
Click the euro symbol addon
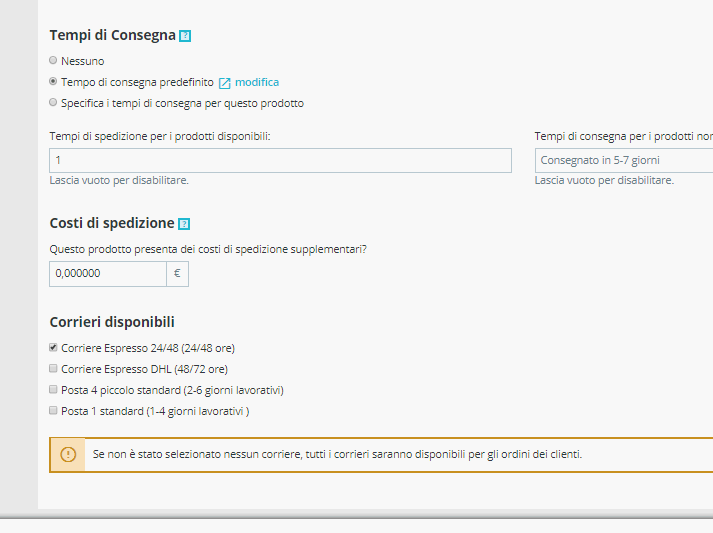[x=177, y=273]
